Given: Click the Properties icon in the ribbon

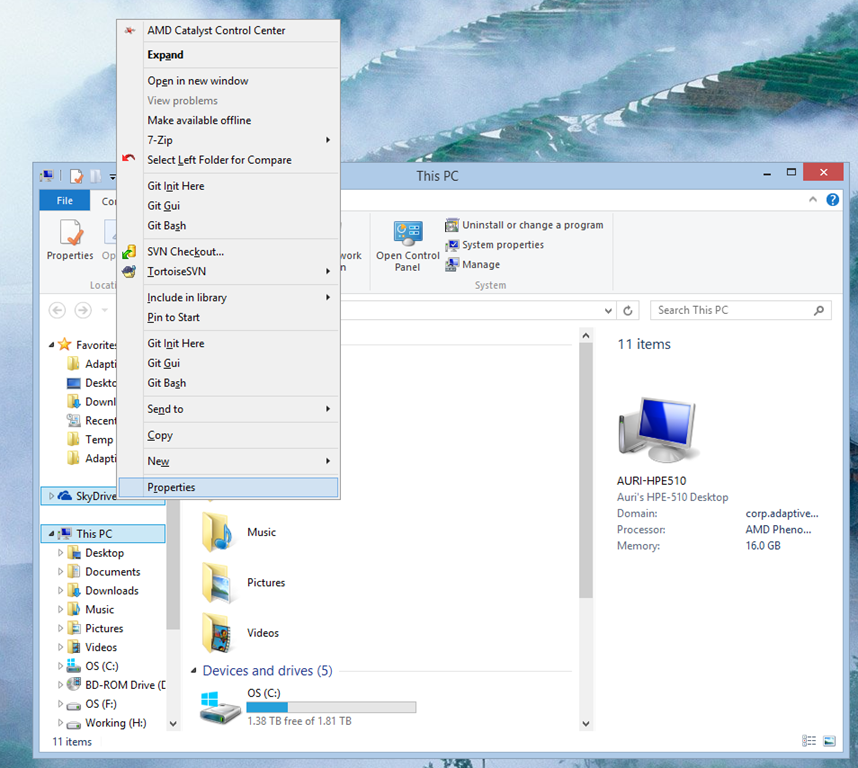Looking at the screenshot, I should pos(70,235).
